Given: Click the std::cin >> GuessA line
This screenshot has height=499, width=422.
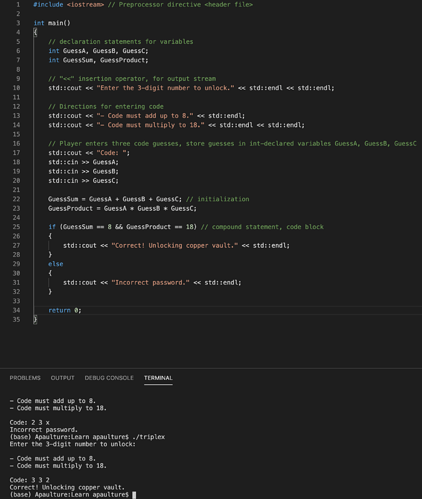Looking at the screenshot, I should [83, 162].
